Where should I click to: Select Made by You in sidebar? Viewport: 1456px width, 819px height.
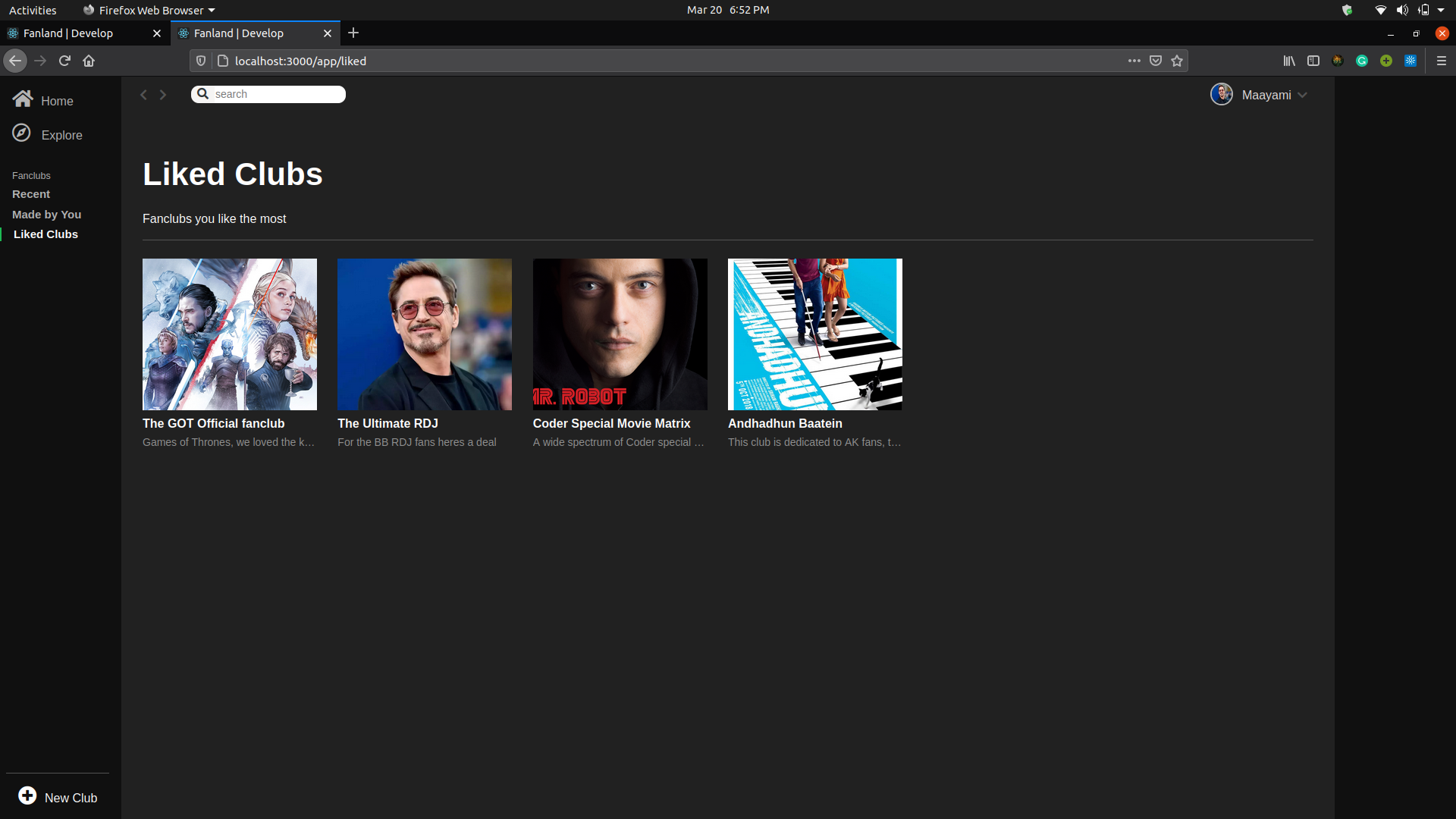pyautogui.click(x=46, y=214)
